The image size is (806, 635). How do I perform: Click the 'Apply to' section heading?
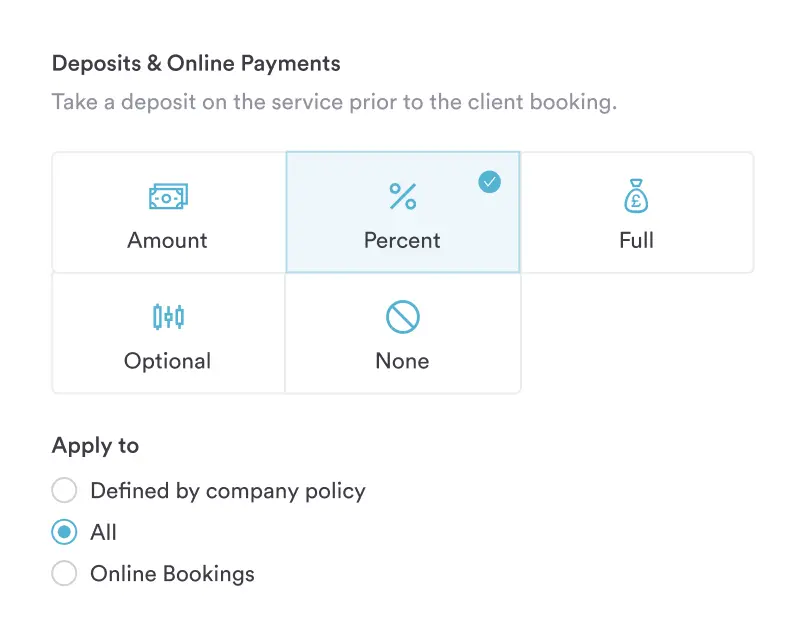coord(95,446)
